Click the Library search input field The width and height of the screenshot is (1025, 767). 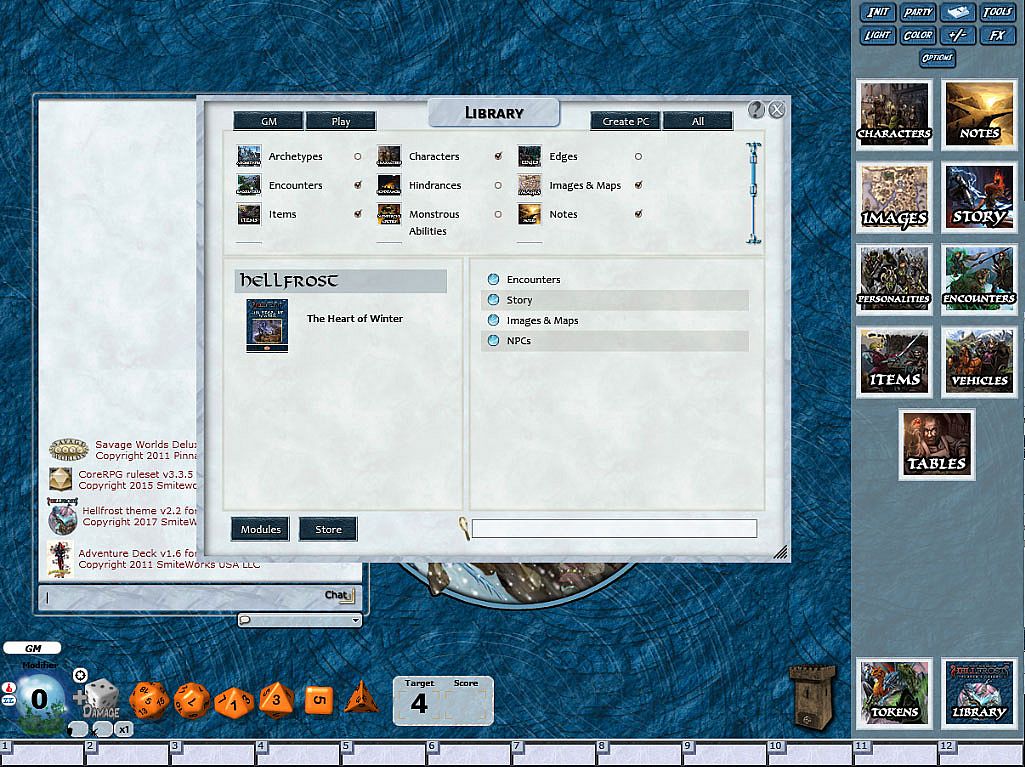[614, 528]
